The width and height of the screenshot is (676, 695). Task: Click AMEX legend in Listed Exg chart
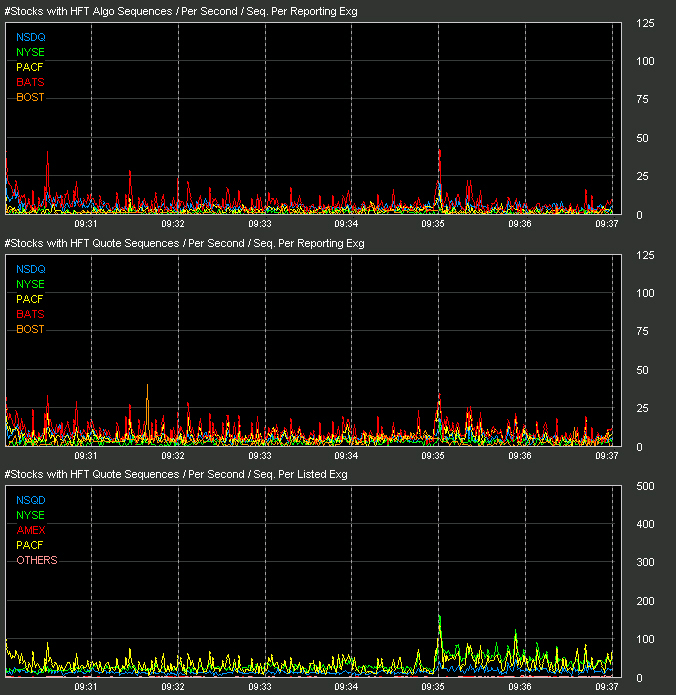pyautogui.click(x=31, y=530)
